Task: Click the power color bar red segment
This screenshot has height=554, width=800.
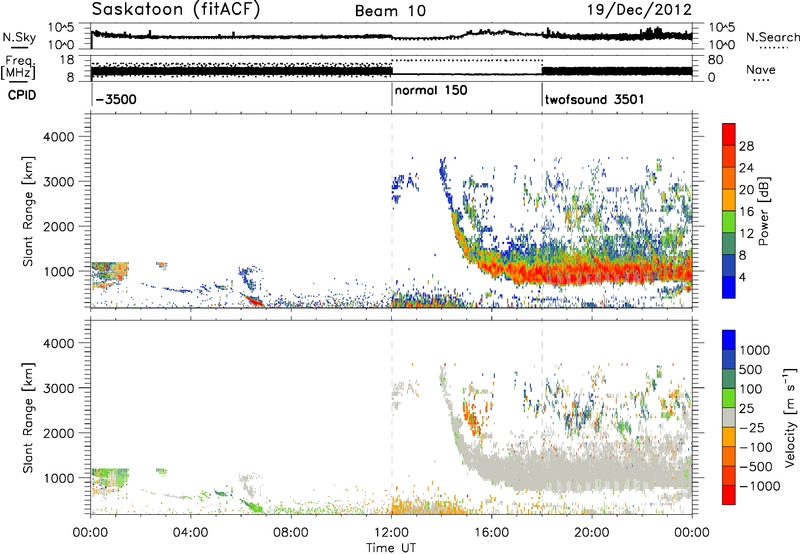Action: (x=729, y=135)
